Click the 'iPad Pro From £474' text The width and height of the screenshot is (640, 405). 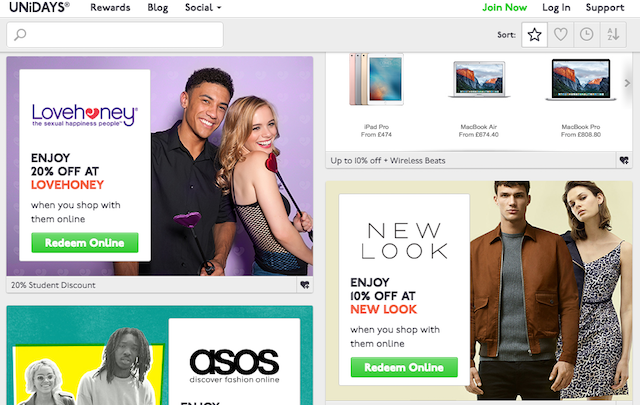pyautogui.click(x=376, y=131)
